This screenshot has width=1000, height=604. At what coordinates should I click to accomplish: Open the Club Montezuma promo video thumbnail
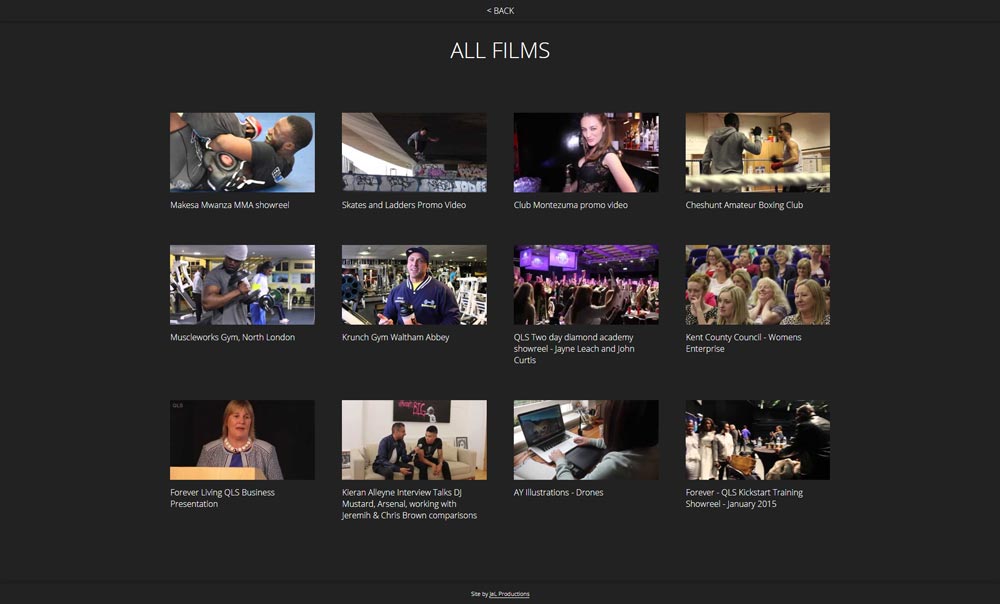[586, 152]
